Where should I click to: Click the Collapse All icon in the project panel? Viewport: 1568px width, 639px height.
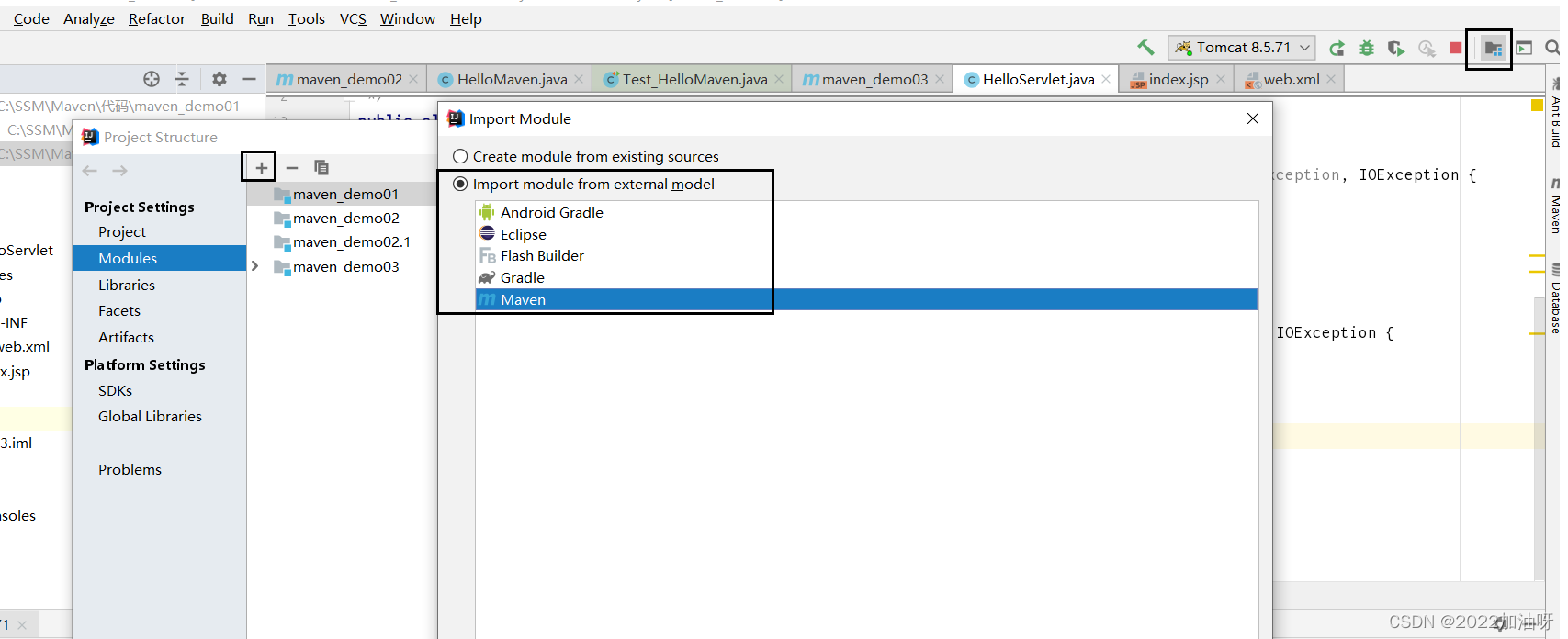182,79
